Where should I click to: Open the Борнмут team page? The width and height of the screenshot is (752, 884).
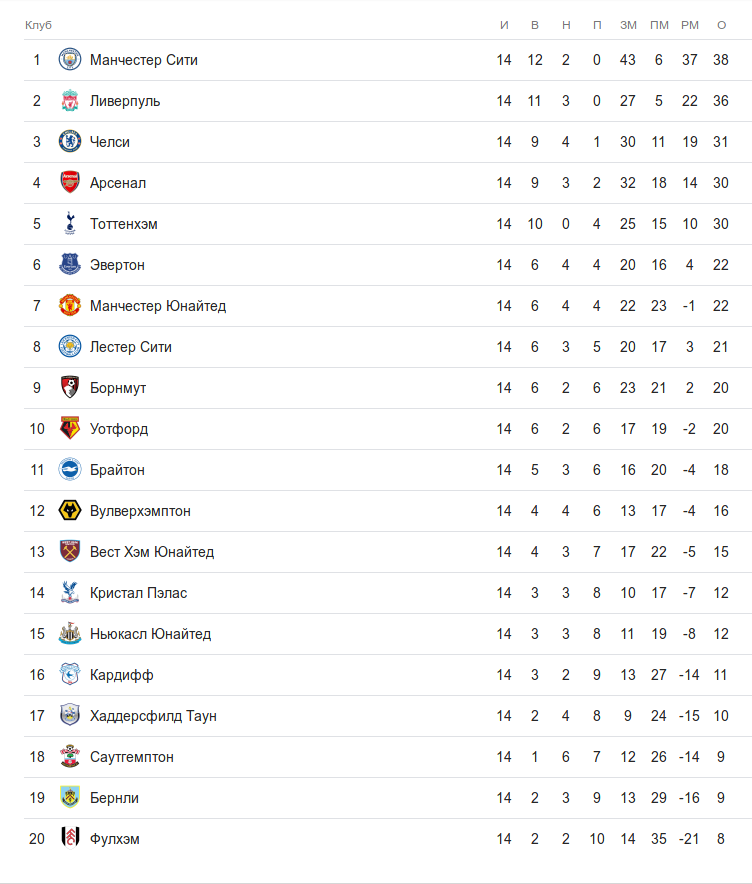point(118,388)
